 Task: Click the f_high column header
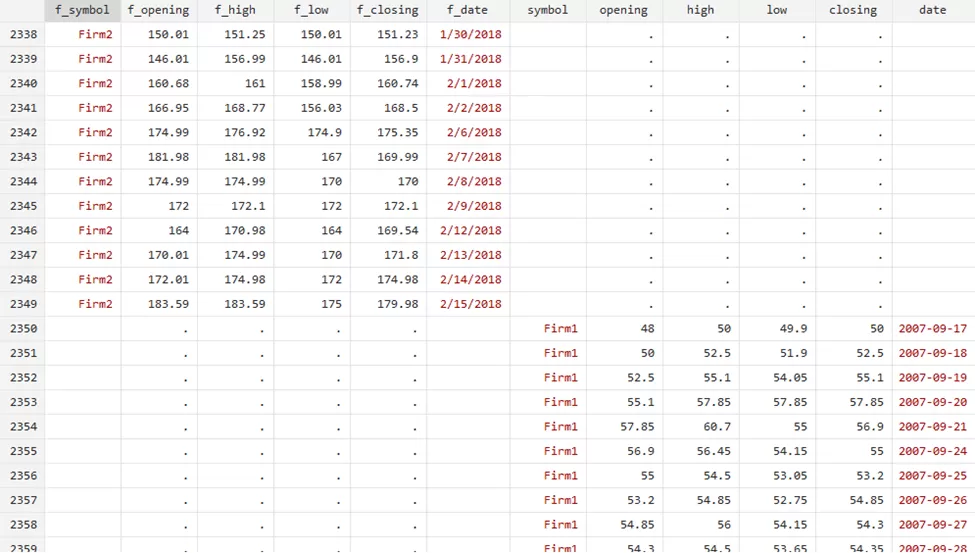(236, 11)
